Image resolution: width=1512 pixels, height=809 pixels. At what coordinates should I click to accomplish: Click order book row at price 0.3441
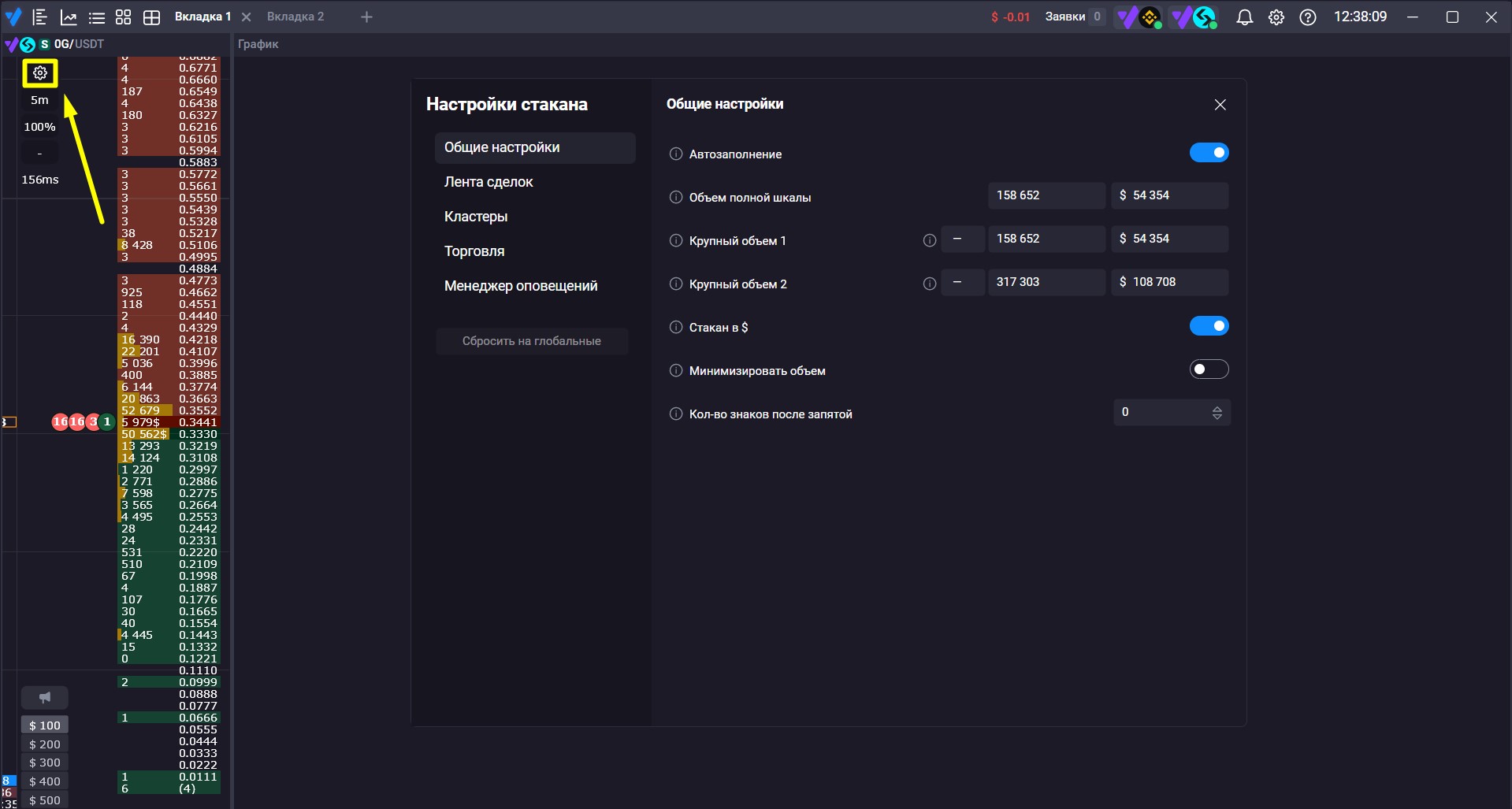(169, 422)
